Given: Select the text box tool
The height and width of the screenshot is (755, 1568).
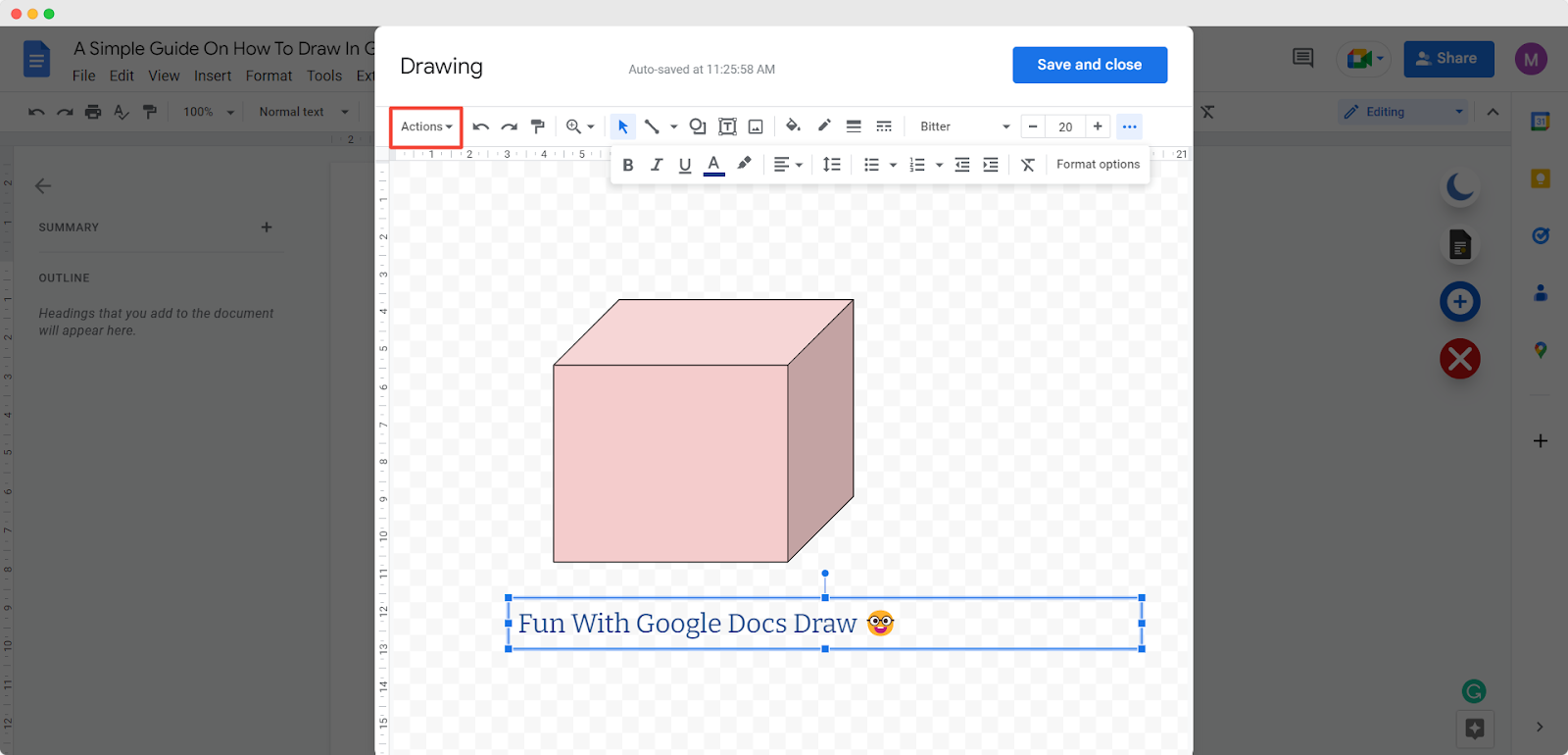Looking at the screenshot, I should click(727, 126).
